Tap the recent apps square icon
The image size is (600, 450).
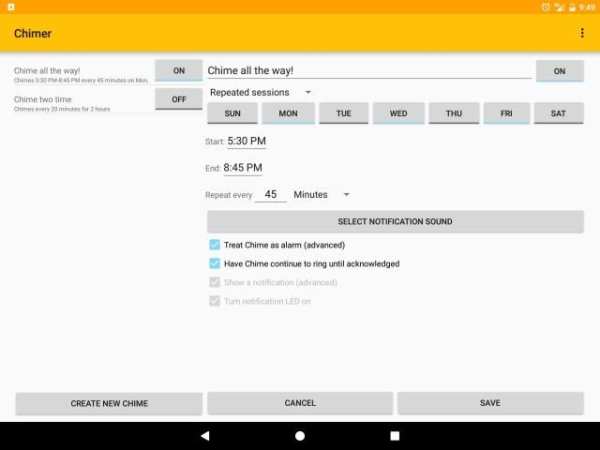395,435
